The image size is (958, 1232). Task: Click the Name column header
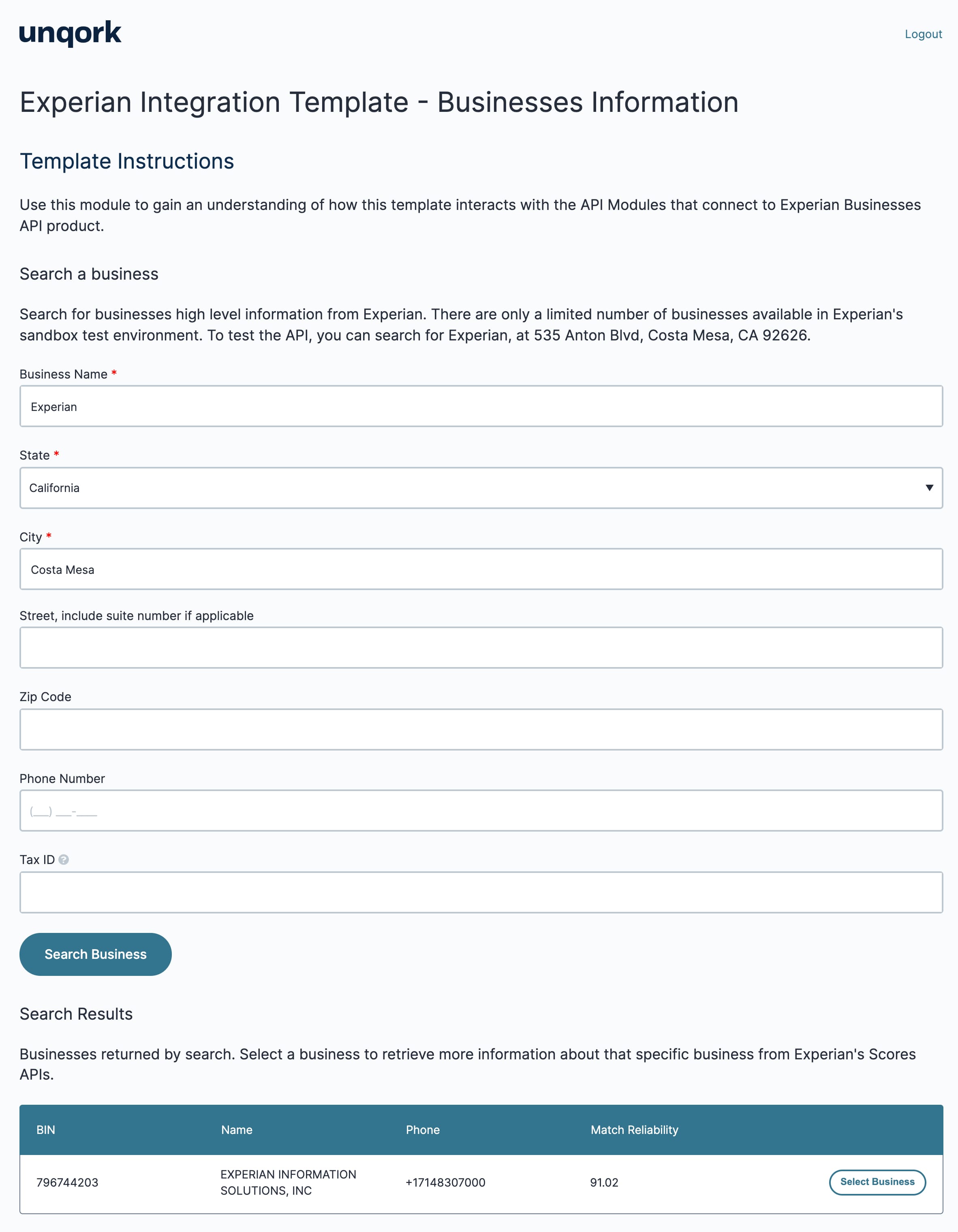click(x=236, y=1130)
